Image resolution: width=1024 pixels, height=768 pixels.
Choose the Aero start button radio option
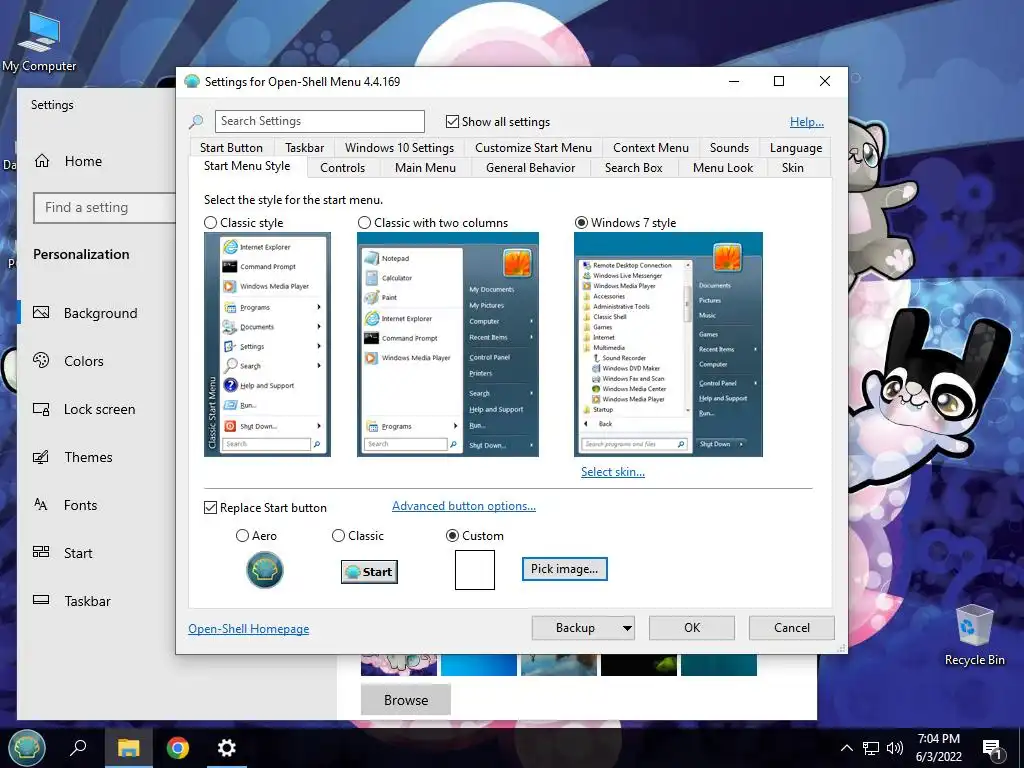[x=242, y=536]
